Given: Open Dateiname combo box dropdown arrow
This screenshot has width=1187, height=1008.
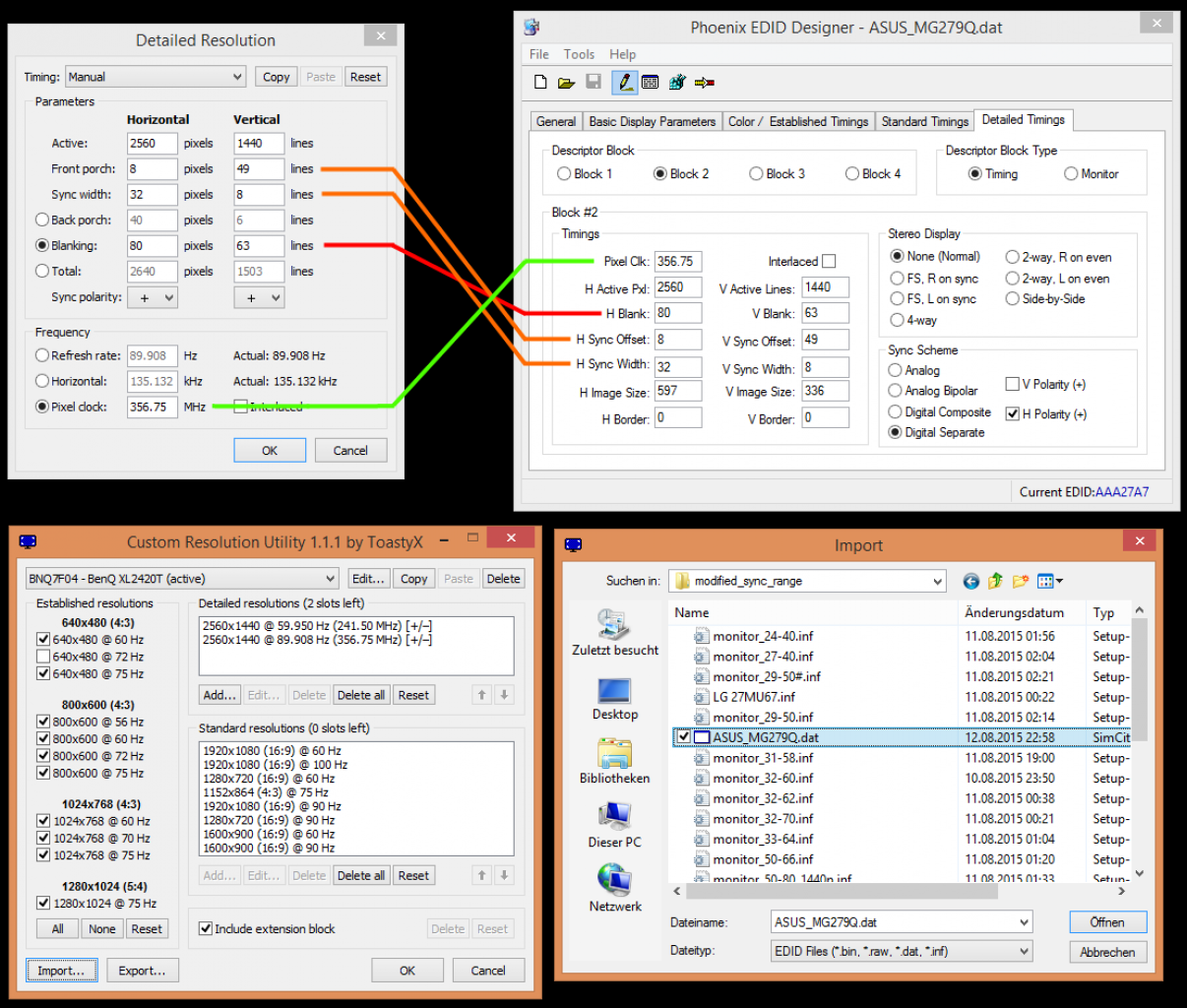Looking at the screenshot, I should point(1024,922).
